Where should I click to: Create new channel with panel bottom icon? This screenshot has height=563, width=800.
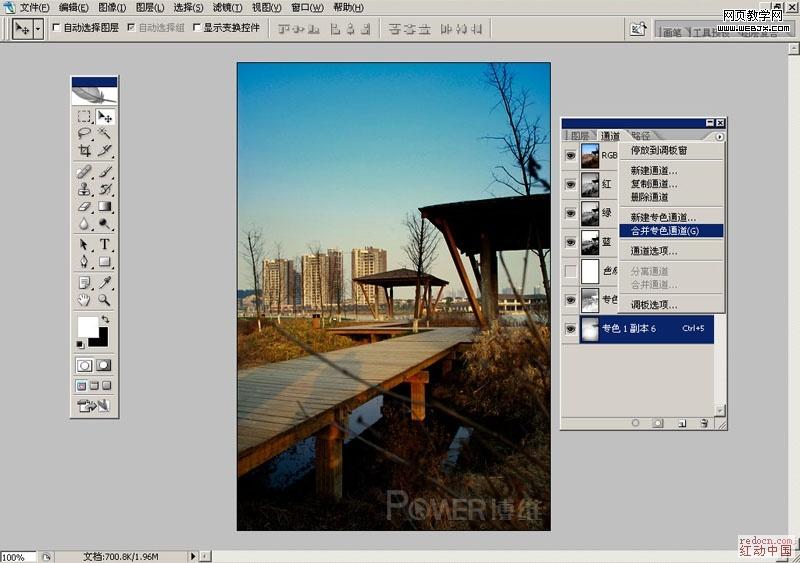(682, 423)
